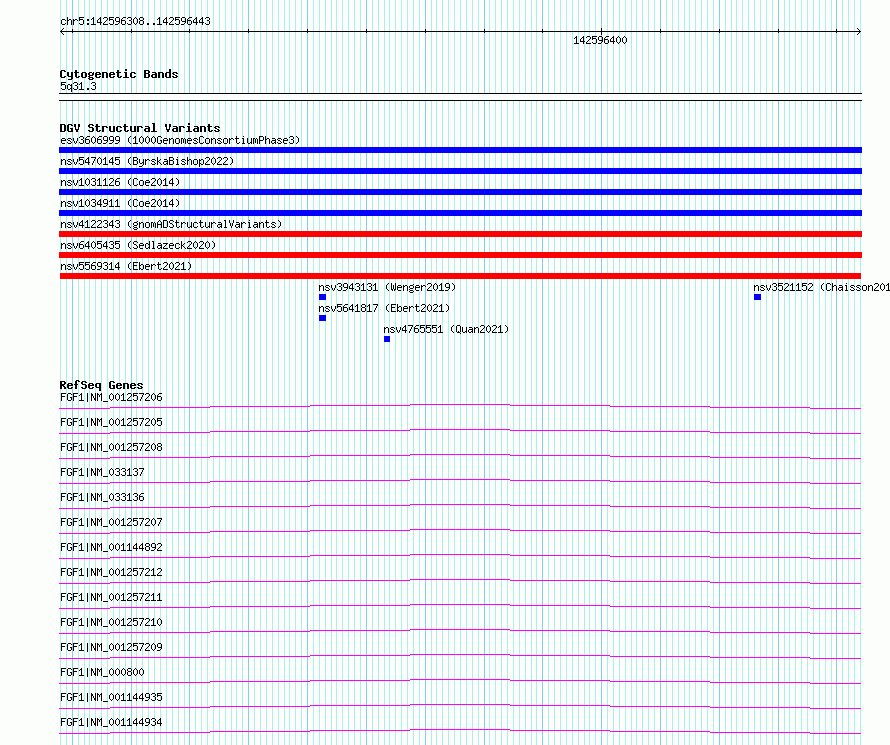Viewport: 890px width, 745px height.
Task: Open nsv4765551 (Quan2021) variant label
Action: pyautogui.click(x=446, y=329)
